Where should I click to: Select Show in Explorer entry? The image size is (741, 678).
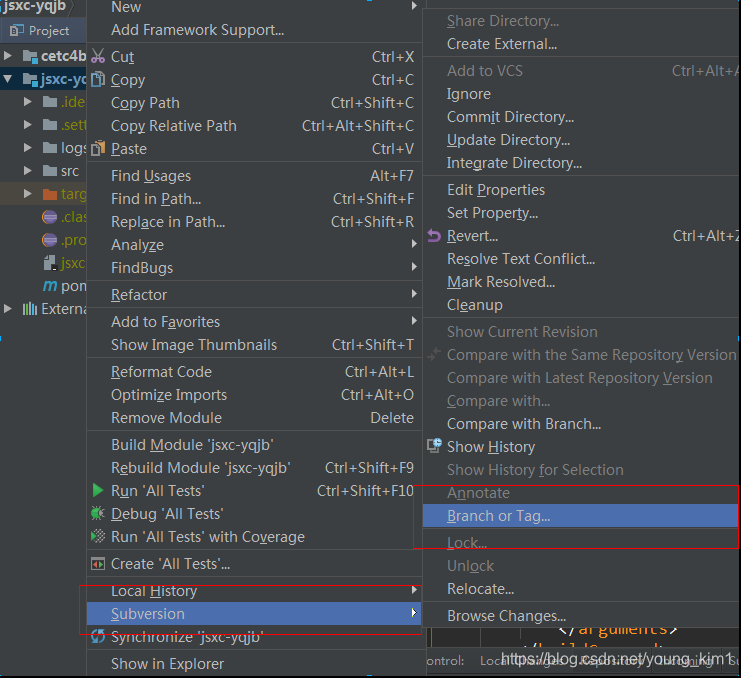pos(254,663)
